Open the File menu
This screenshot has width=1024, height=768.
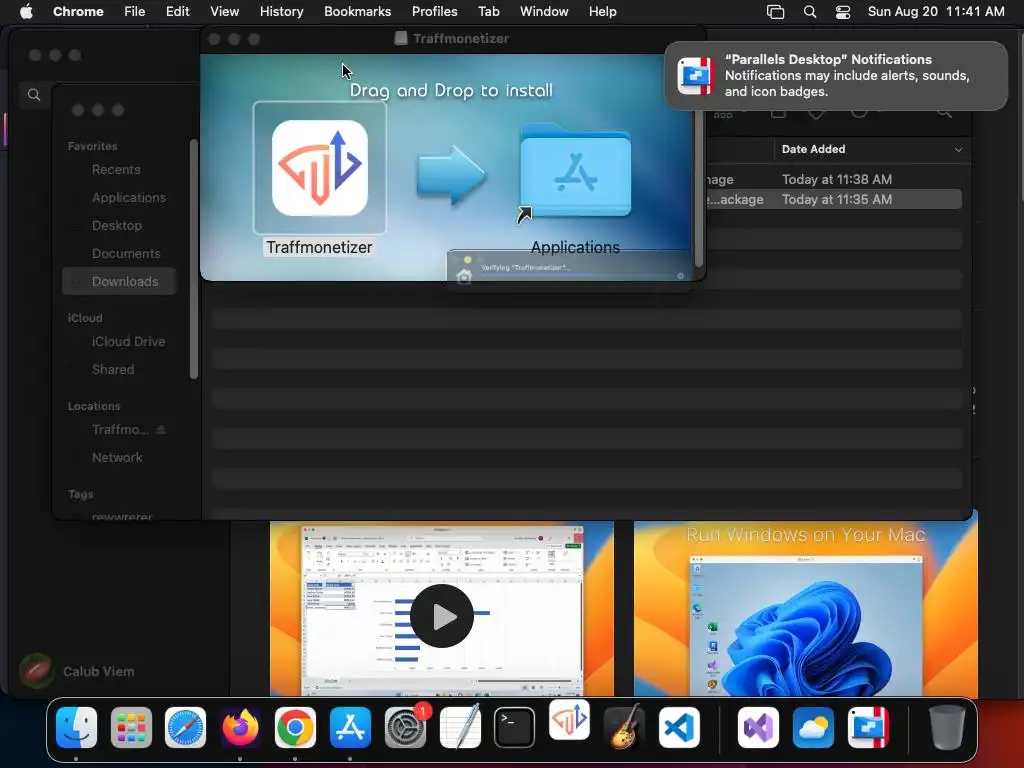pos(135,12)
